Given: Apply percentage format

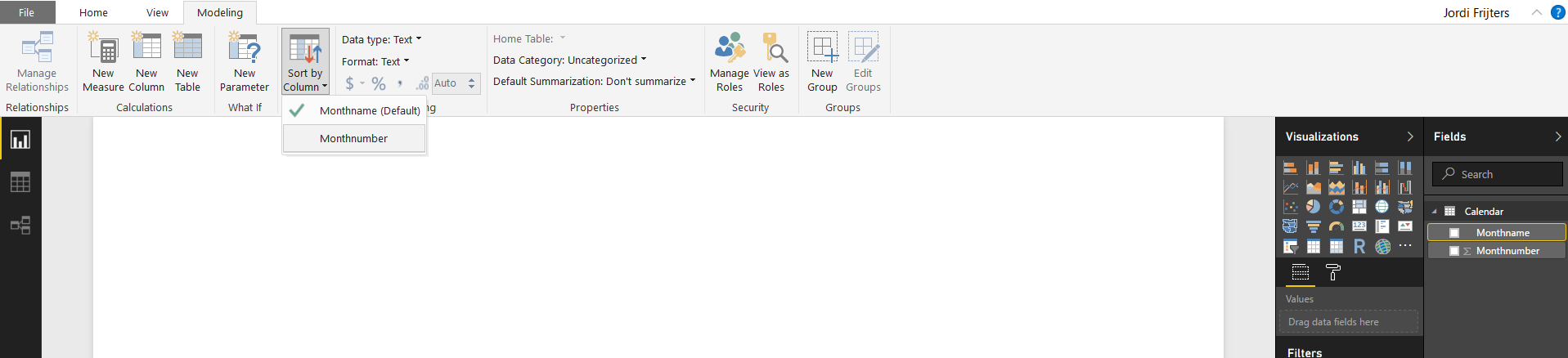Looking at the screenshot, I should pos(378,83).
